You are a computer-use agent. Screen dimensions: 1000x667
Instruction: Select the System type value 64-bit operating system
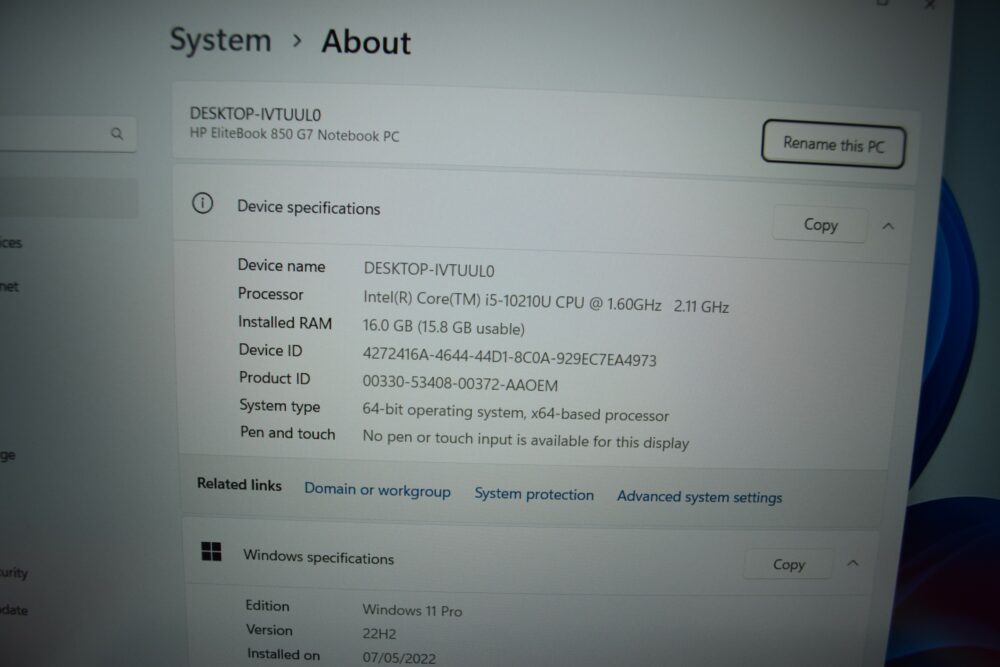pyautogui.click(x=515, y=413)
